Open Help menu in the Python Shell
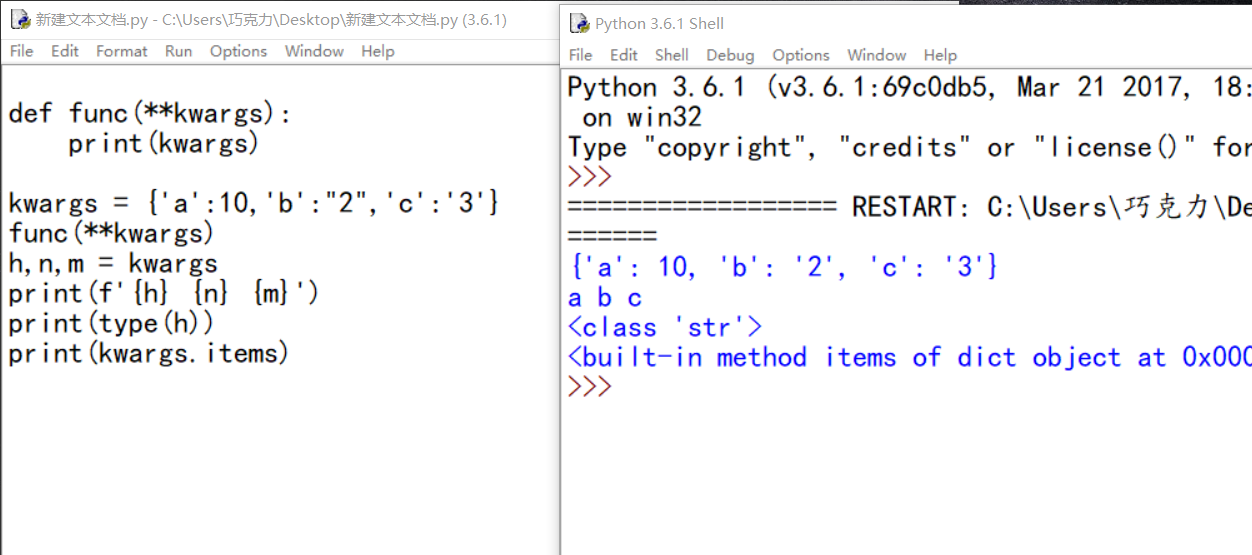 [940, 55]
